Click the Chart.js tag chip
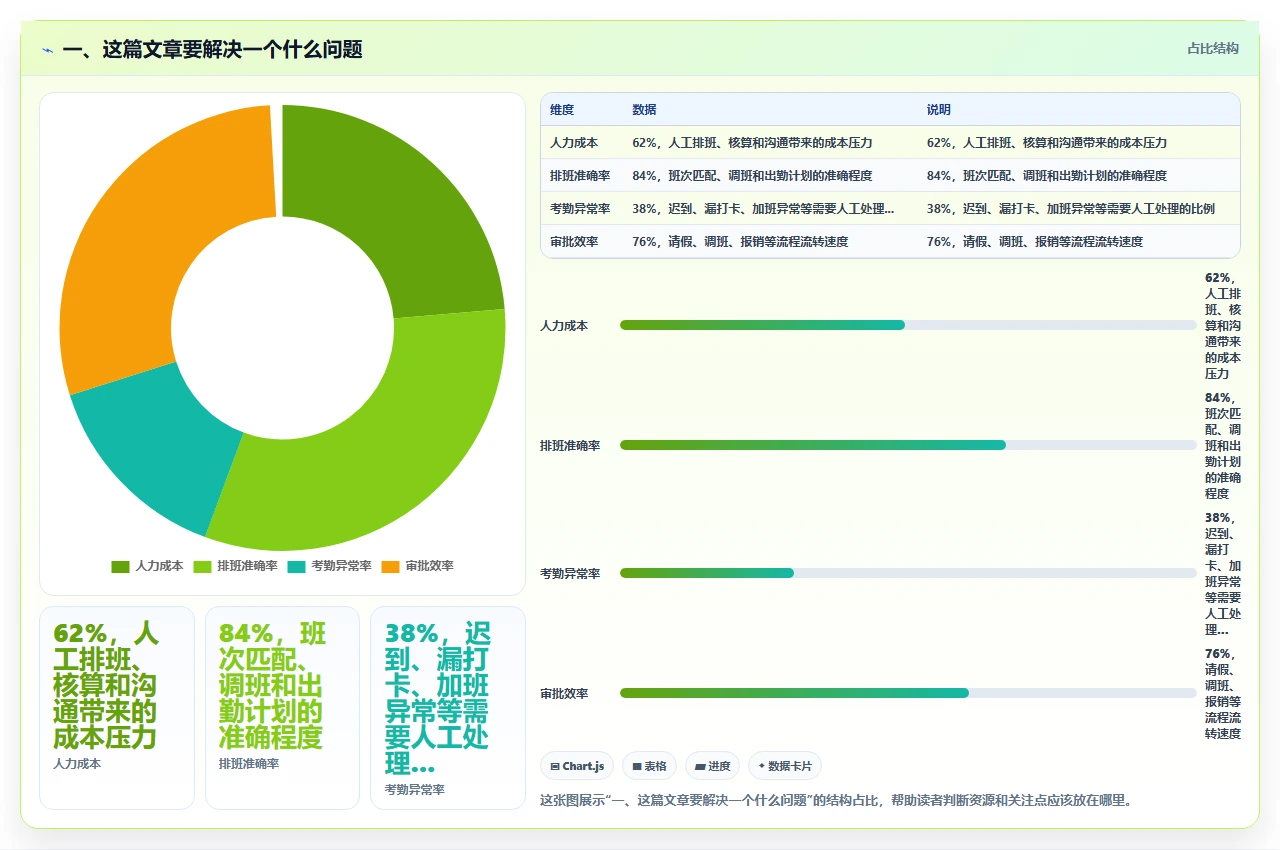 coord(577,766)
